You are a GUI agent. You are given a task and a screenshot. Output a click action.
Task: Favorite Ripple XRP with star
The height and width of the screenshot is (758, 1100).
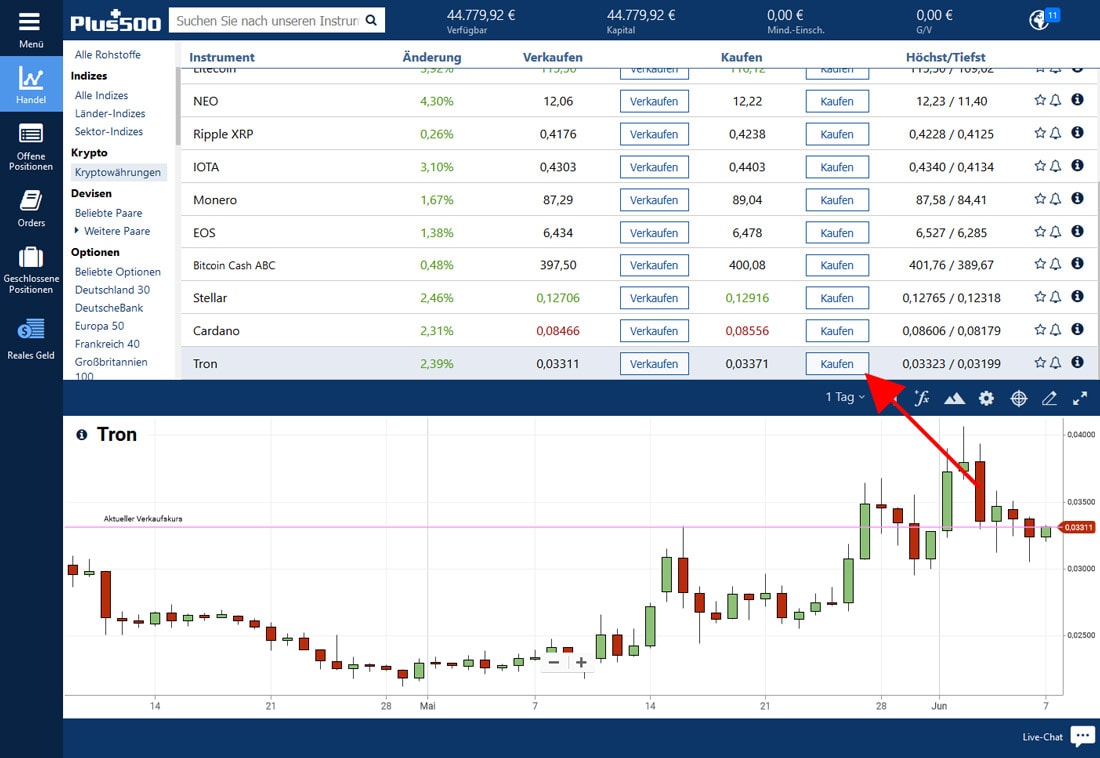(x=1040, y=133)
